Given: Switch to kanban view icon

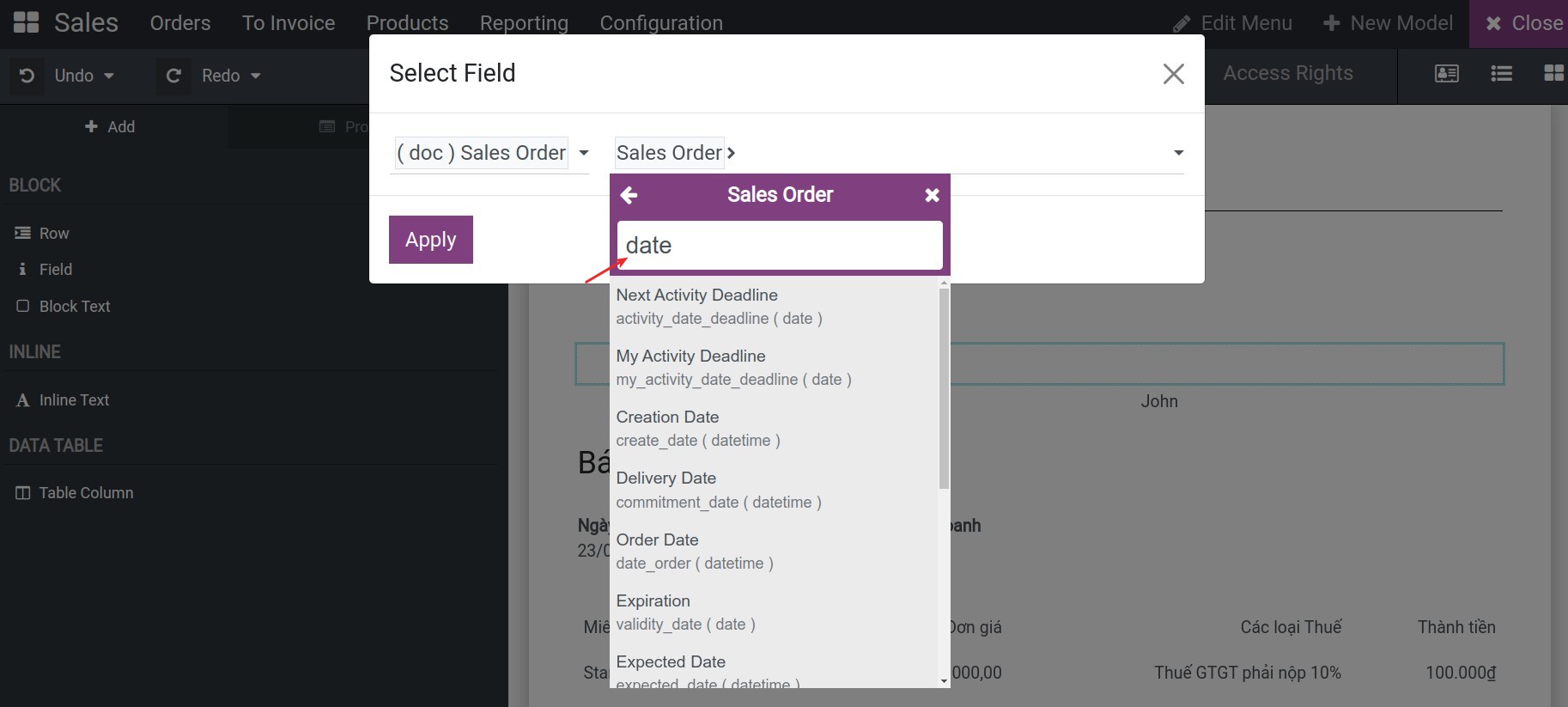Looking at the screenshot, I should point(1554,73).
